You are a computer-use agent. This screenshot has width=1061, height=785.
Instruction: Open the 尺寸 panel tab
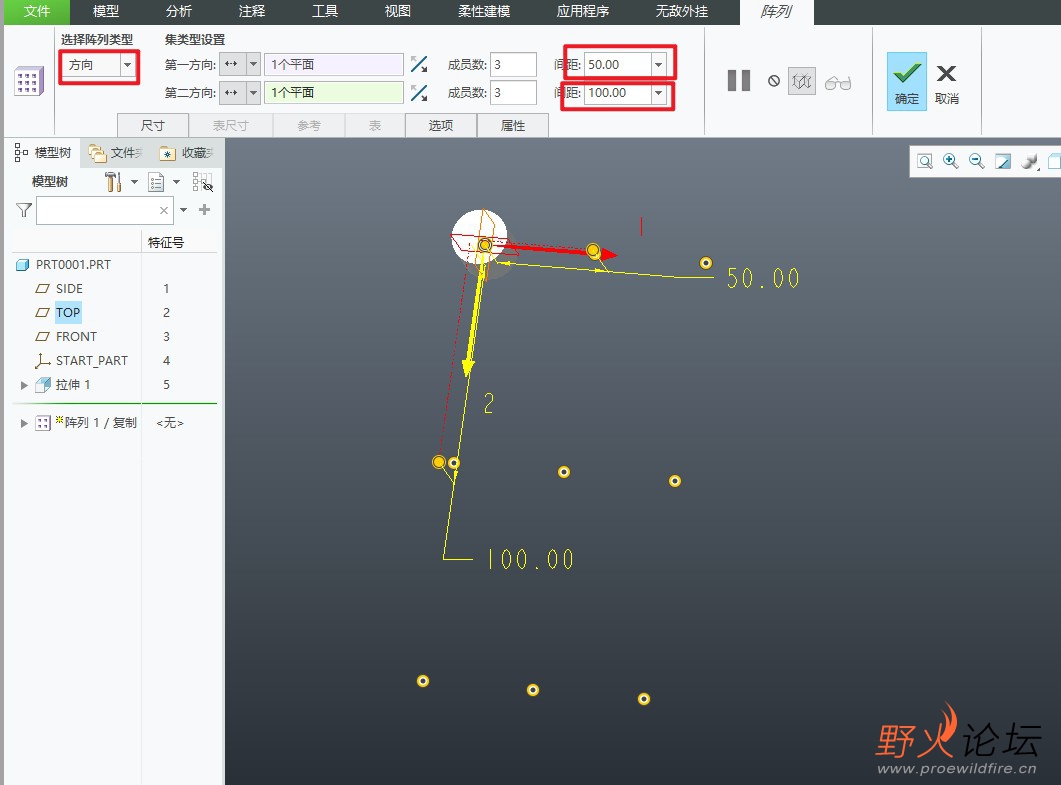pos(153,125)
